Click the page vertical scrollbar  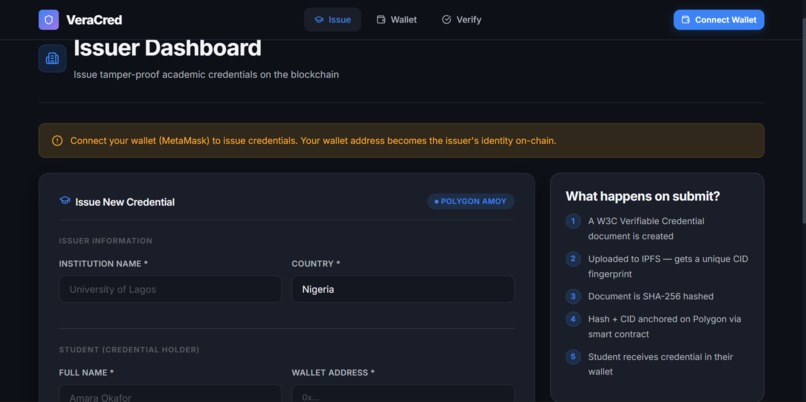coord(803,121)
